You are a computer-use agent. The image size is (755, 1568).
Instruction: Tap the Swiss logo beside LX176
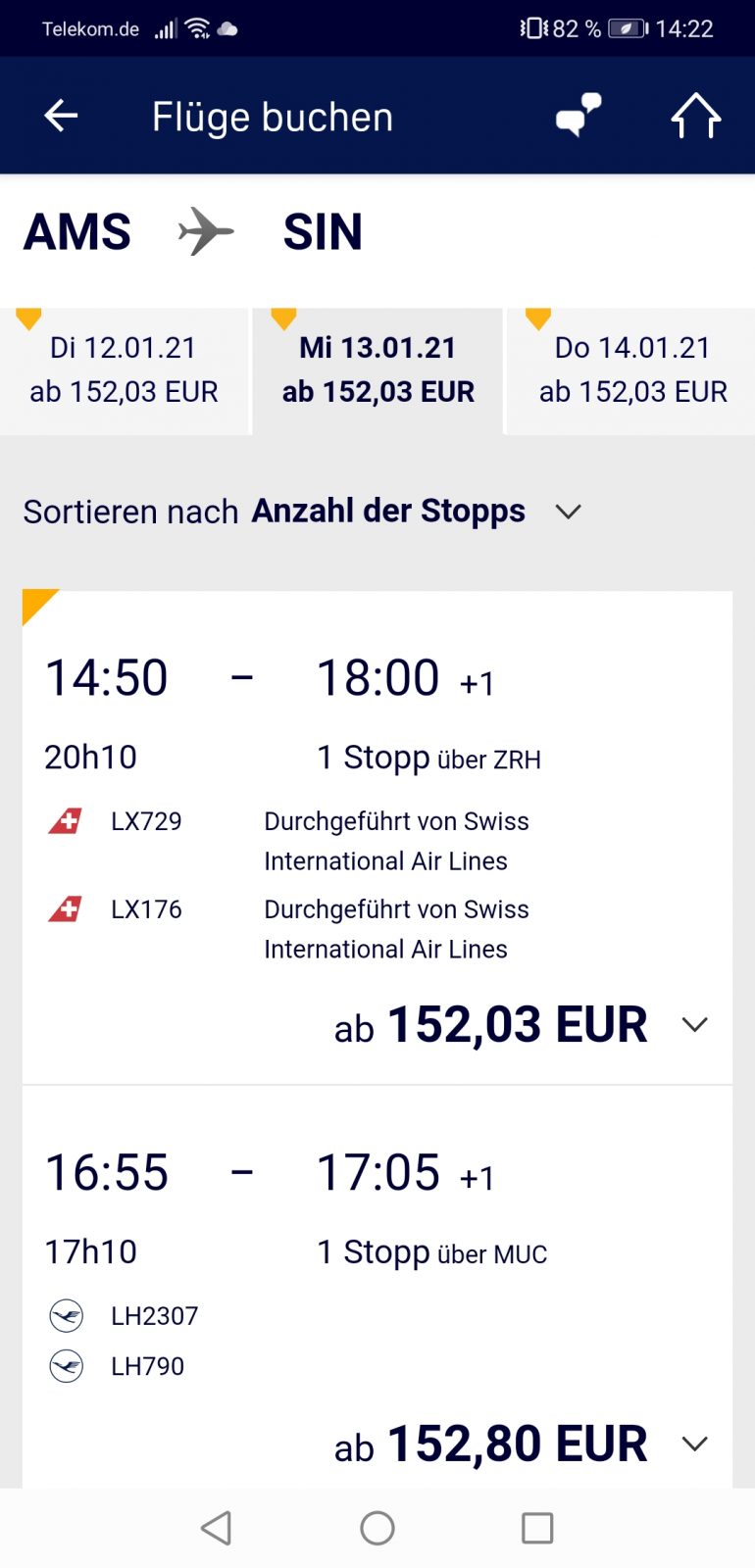[x=66, y=909]
